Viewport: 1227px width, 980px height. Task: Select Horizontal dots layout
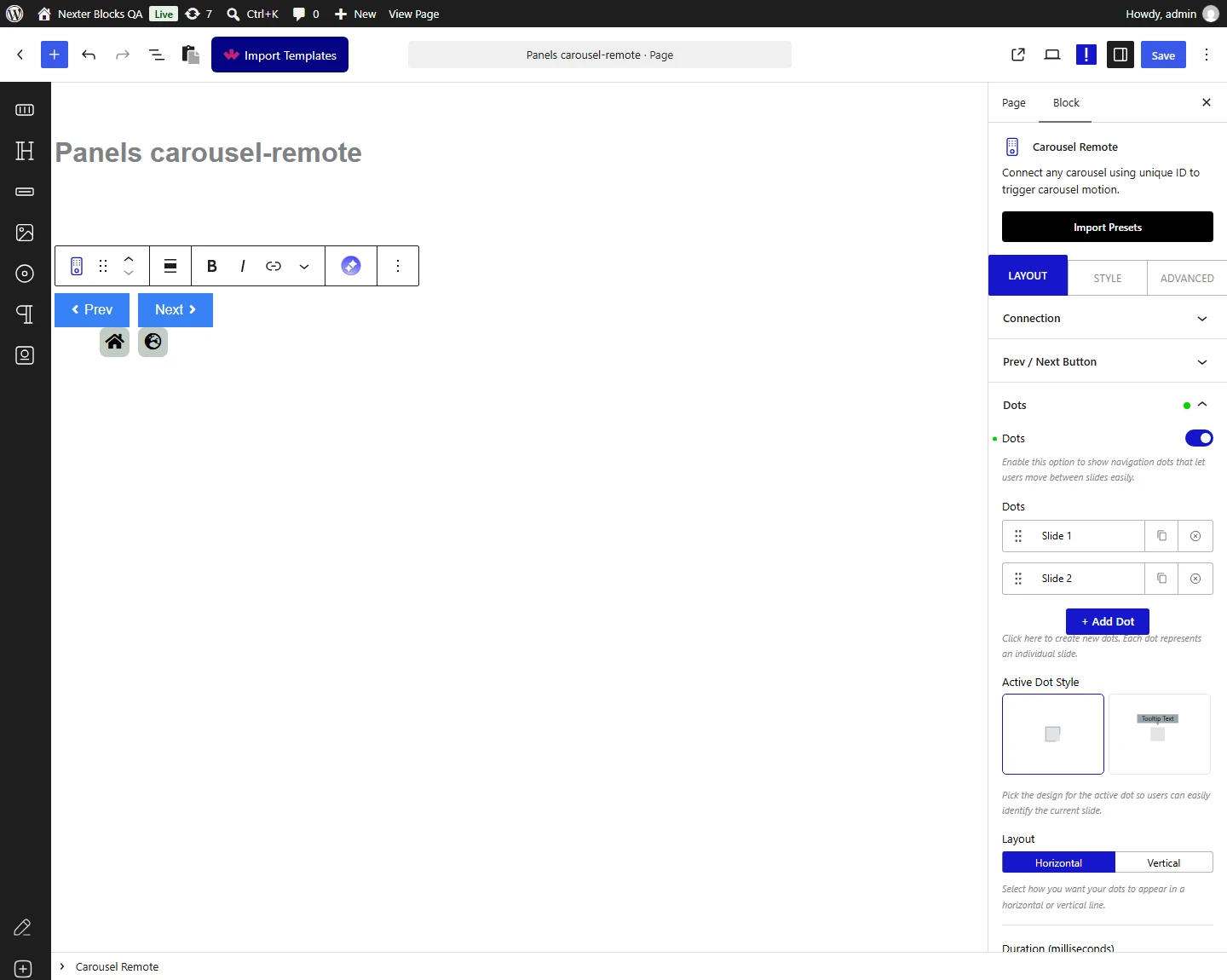[x=1058, y=862]
